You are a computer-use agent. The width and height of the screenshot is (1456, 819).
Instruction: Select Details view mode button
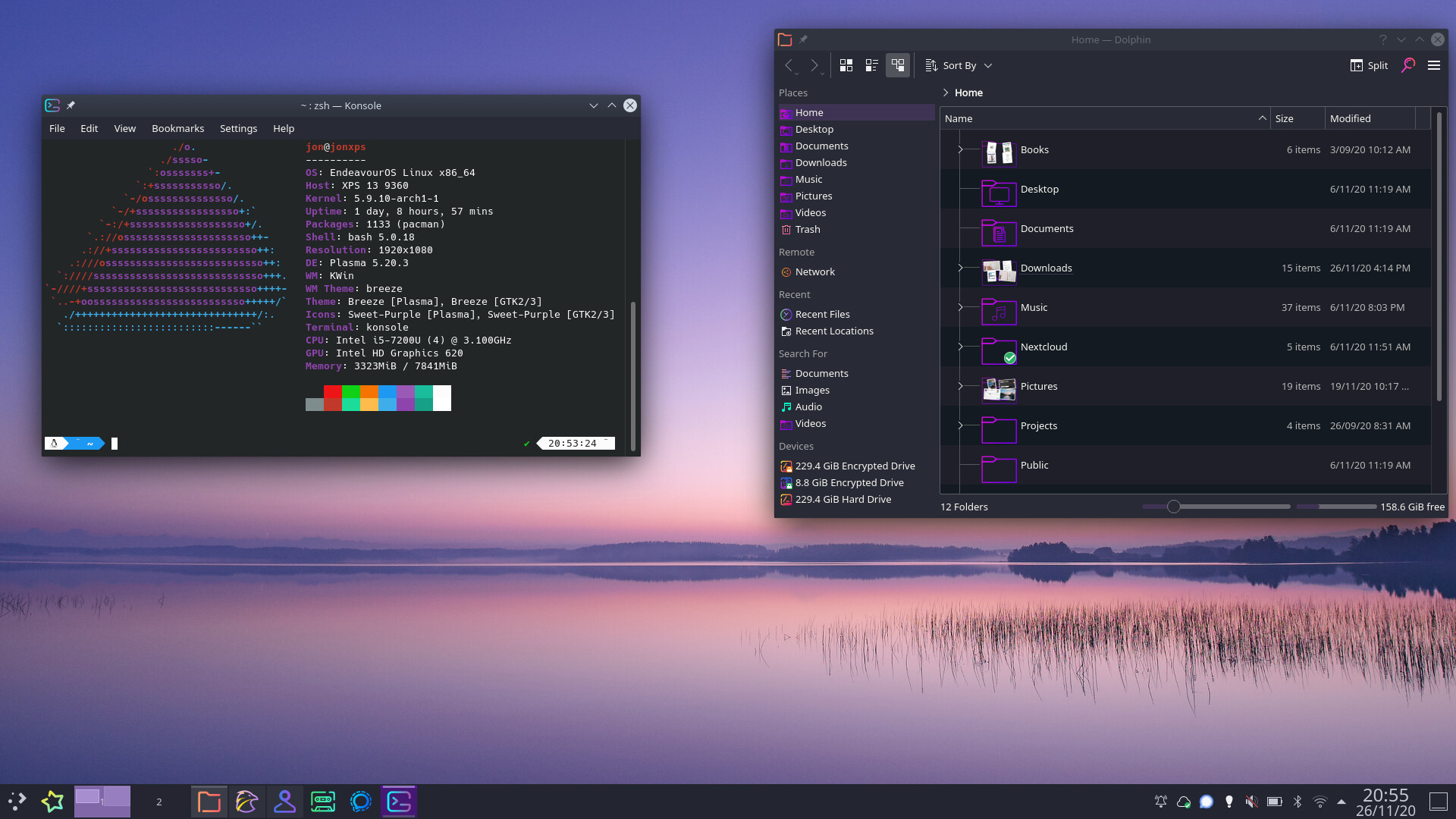point(898,65)
